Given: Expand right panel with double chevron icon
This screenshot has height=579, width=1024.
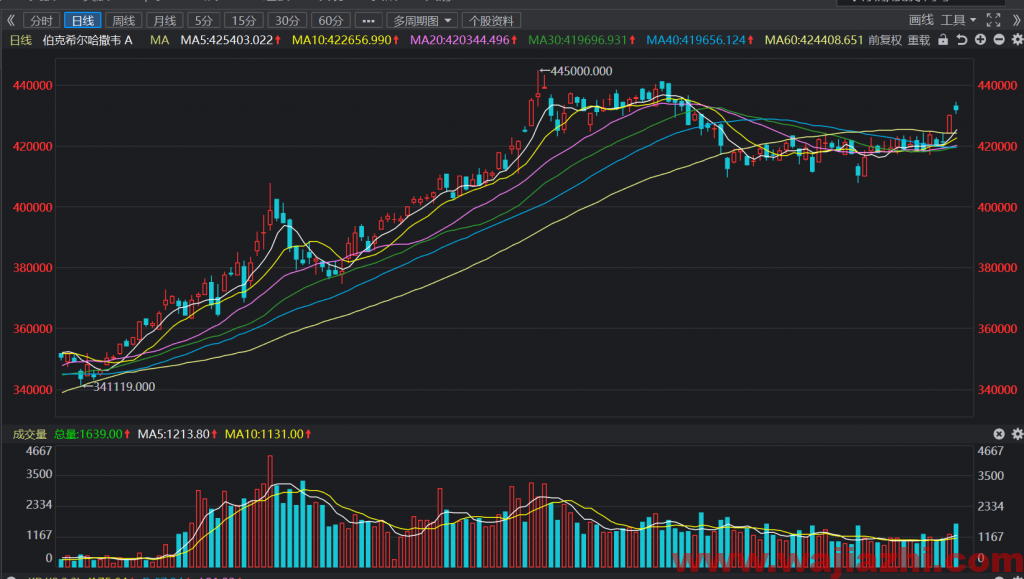Looking at the screenshot, I should tap(1016, 21).
